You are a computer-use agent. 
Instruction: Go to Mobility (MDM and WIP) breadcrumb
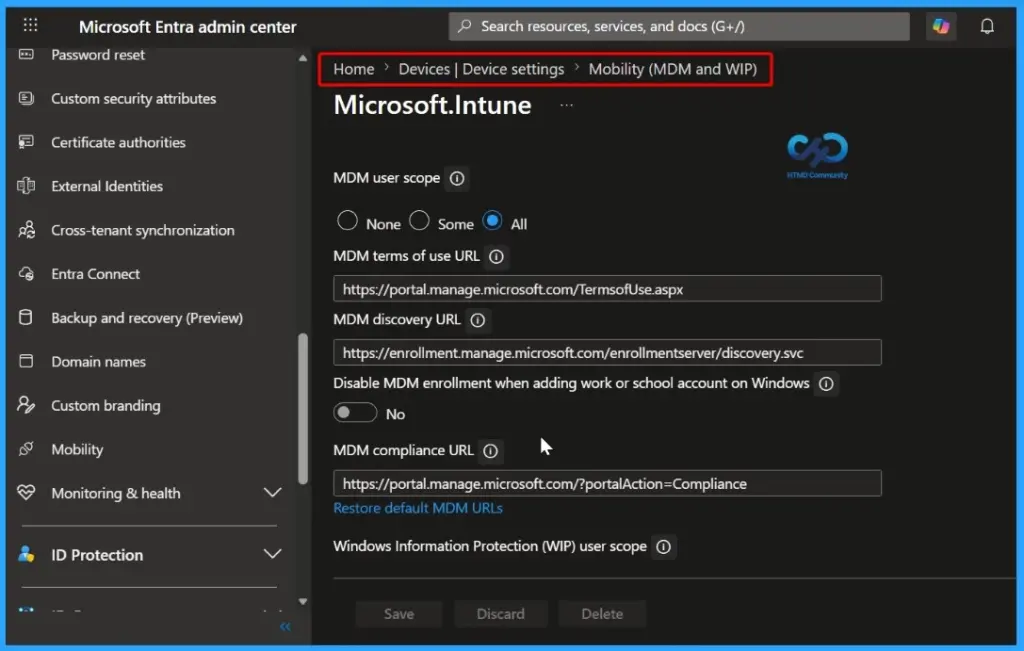pyautogui.click(x=673, y=69)
